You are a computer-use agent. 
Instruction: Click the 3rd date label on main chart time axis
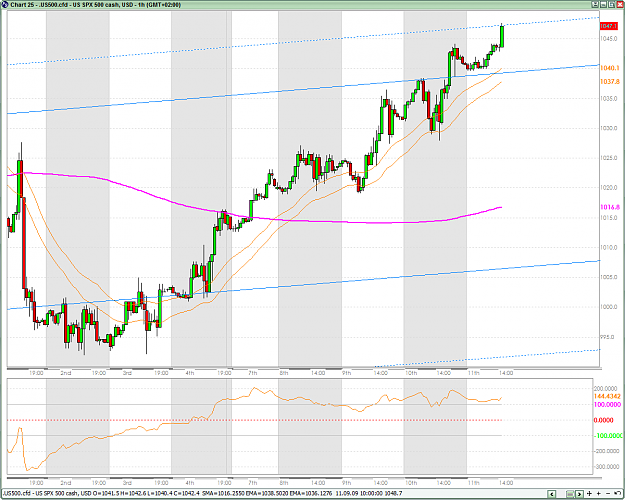(x=127, y=373)
